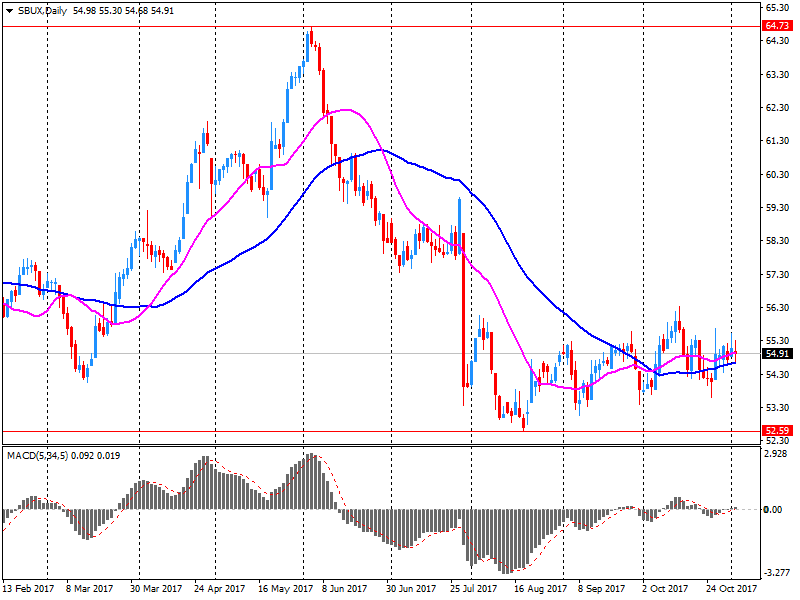This screenshot has width=800, height=600.
Task: Click the 16 Aug 2017 date label
Action: click(541, 589)
